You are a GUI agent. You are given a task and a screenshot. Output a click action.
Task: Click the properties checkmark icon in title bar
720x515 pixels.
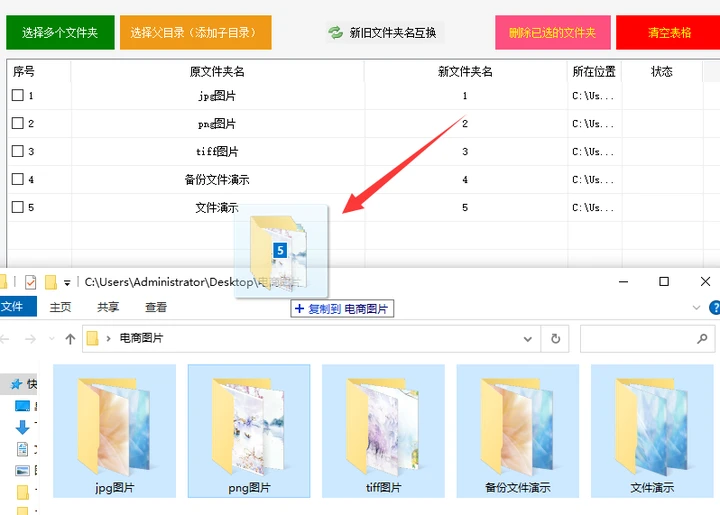[30, 282]
